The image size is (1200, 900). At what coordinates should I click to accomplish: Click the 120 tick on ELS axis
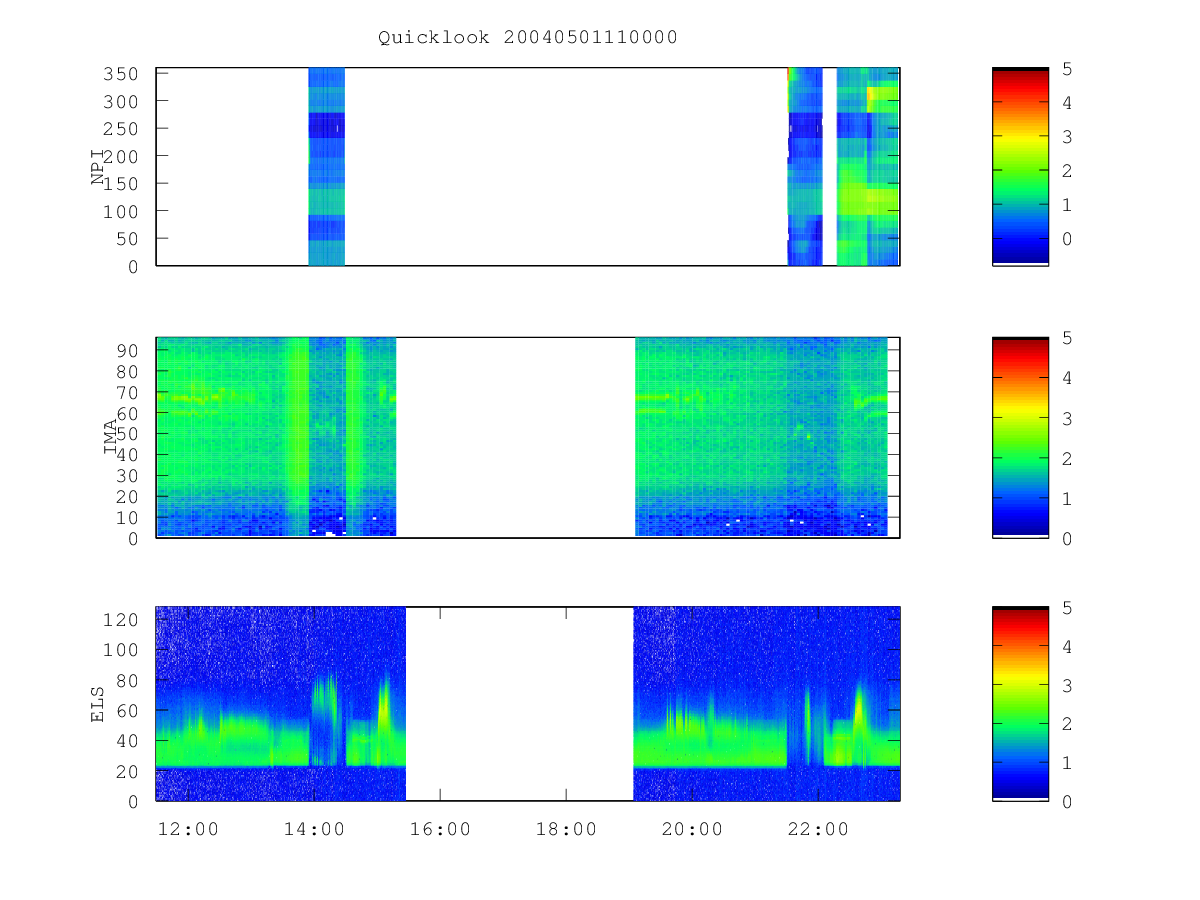[122, 619]
